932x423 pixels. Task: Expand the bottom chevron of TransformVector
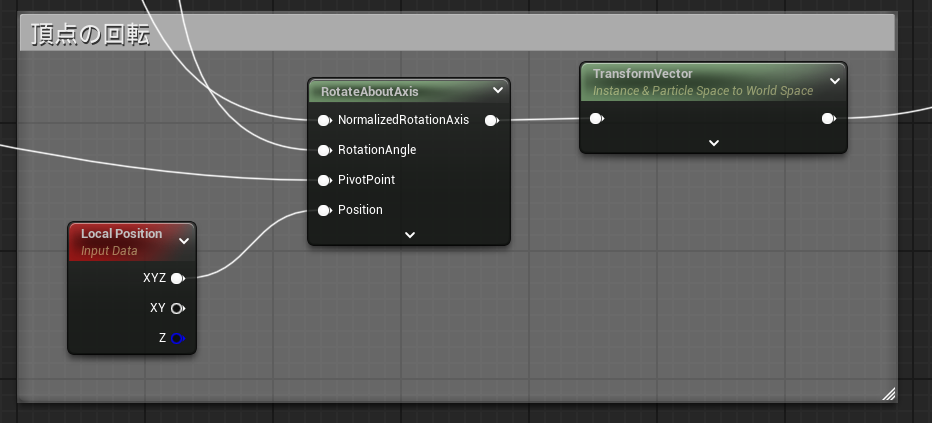[714, 143]
